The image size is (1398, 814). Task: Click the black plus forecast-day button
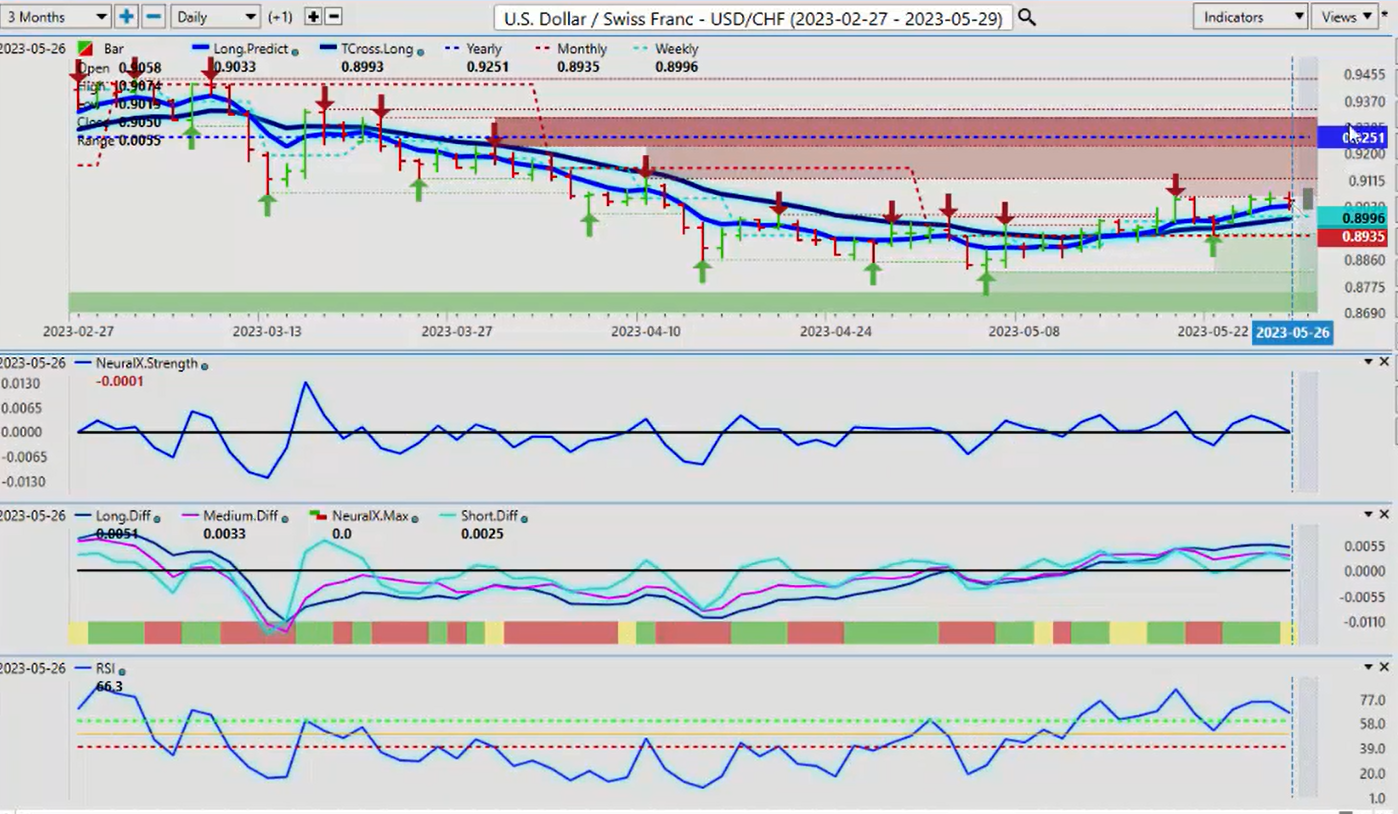coord(313,17)
